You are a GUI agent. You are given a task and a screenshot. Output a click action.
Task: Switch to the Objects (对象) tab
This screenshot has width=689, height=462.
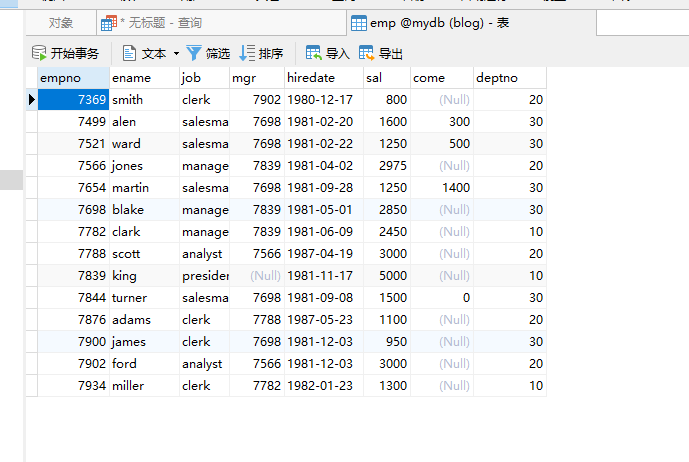tap(61, 23)
